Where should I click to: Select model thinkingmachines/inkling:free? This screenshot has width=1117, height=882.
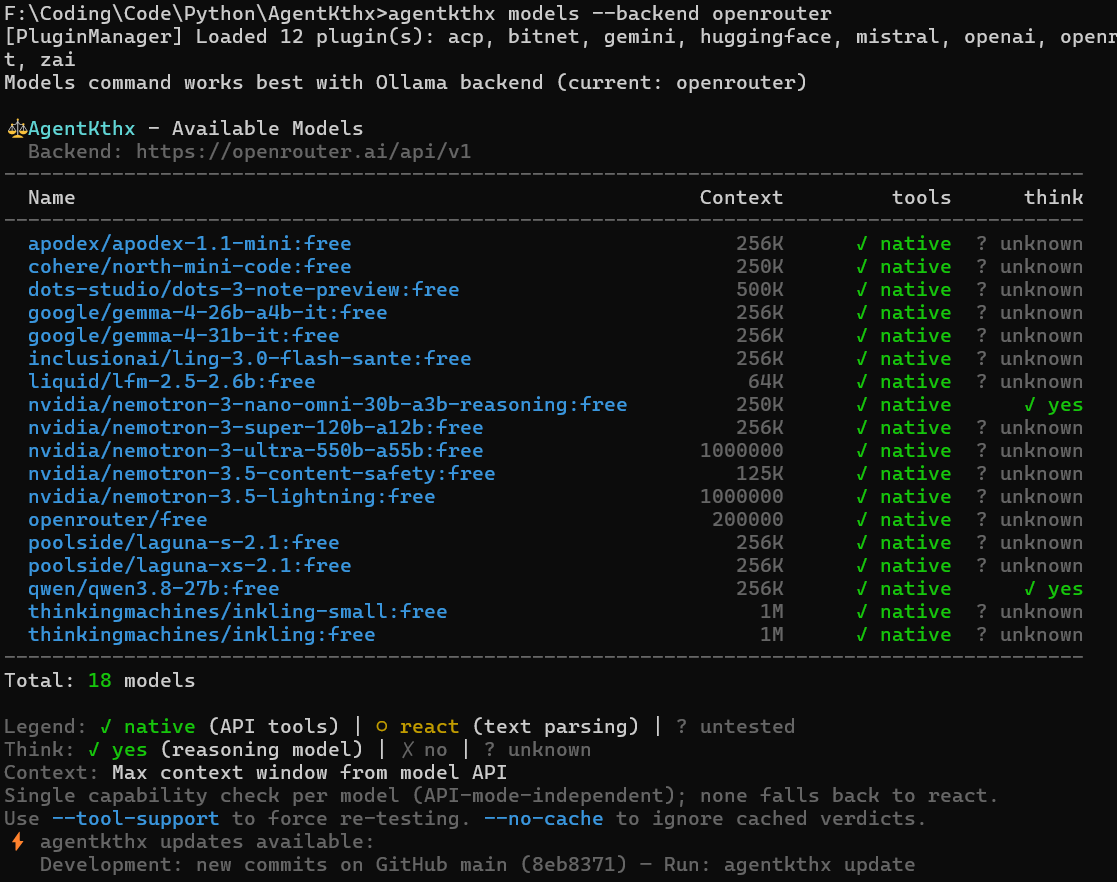pos(202,634)
